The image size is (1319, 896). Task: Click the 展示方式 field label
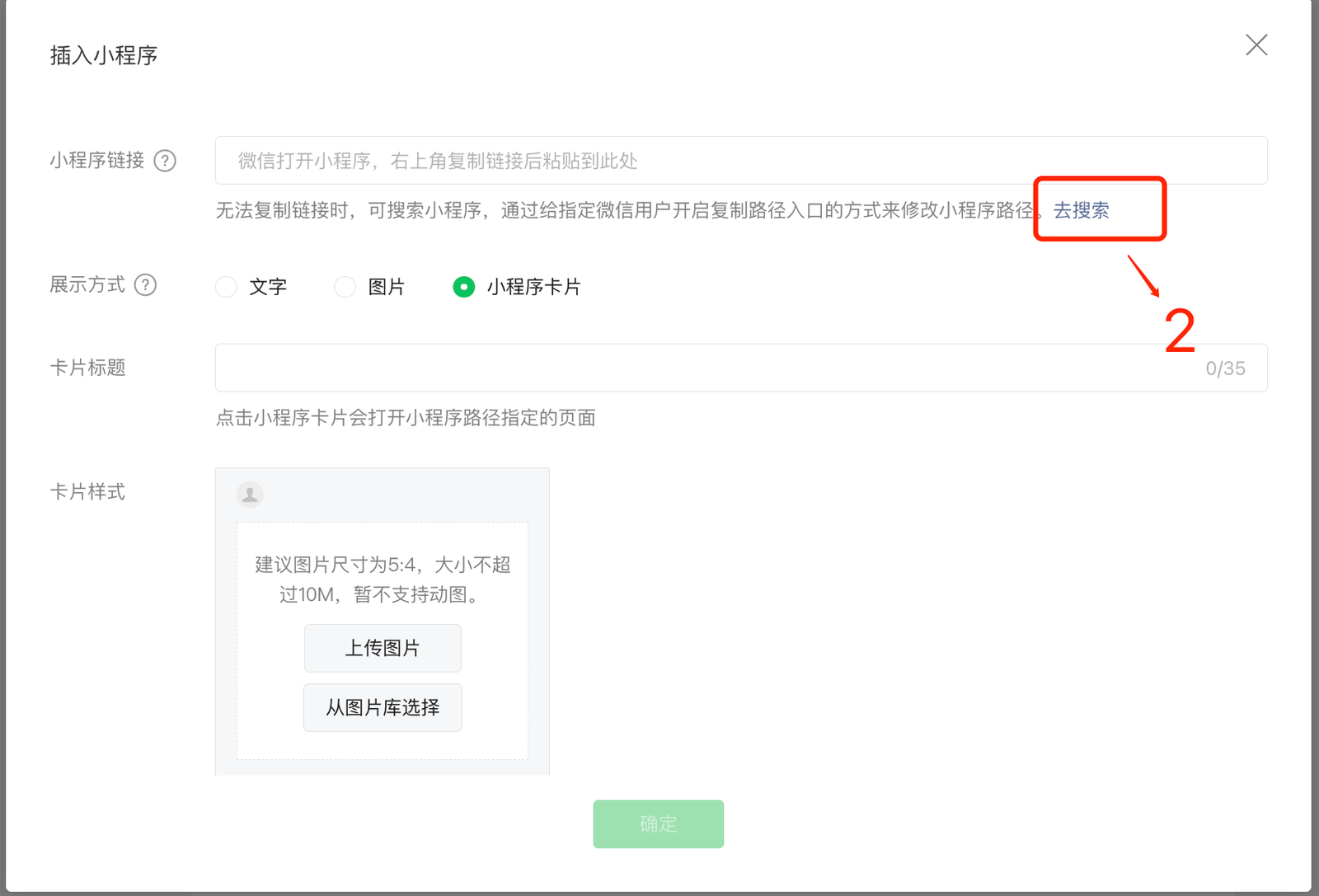click(x=87, y=285)
